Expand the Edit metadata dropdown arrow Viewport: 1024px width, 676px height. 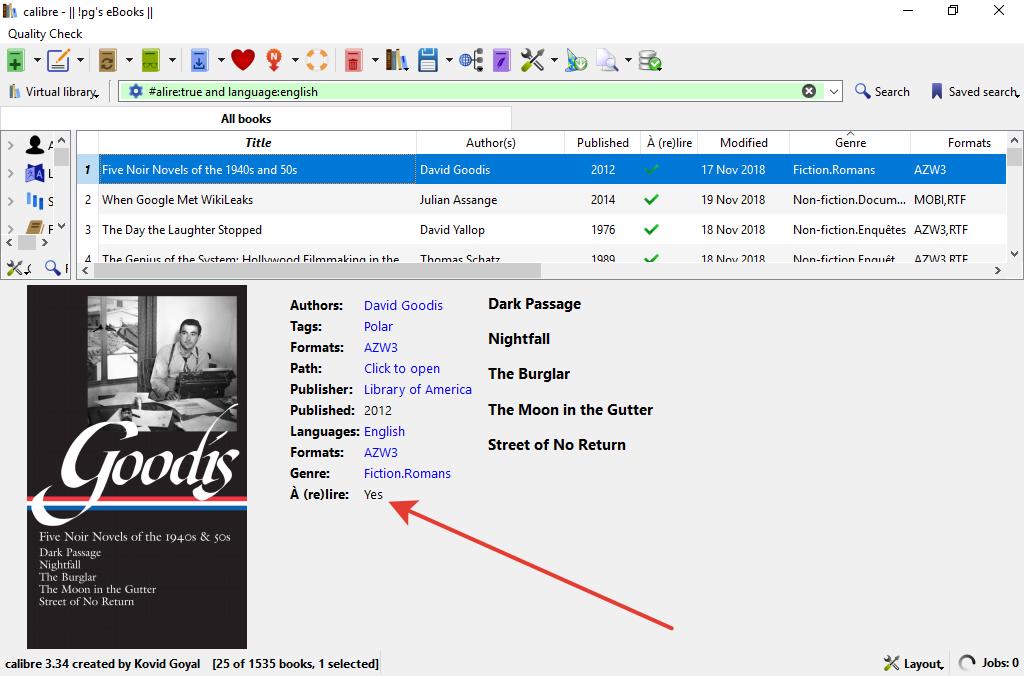[x=80, y=61]
